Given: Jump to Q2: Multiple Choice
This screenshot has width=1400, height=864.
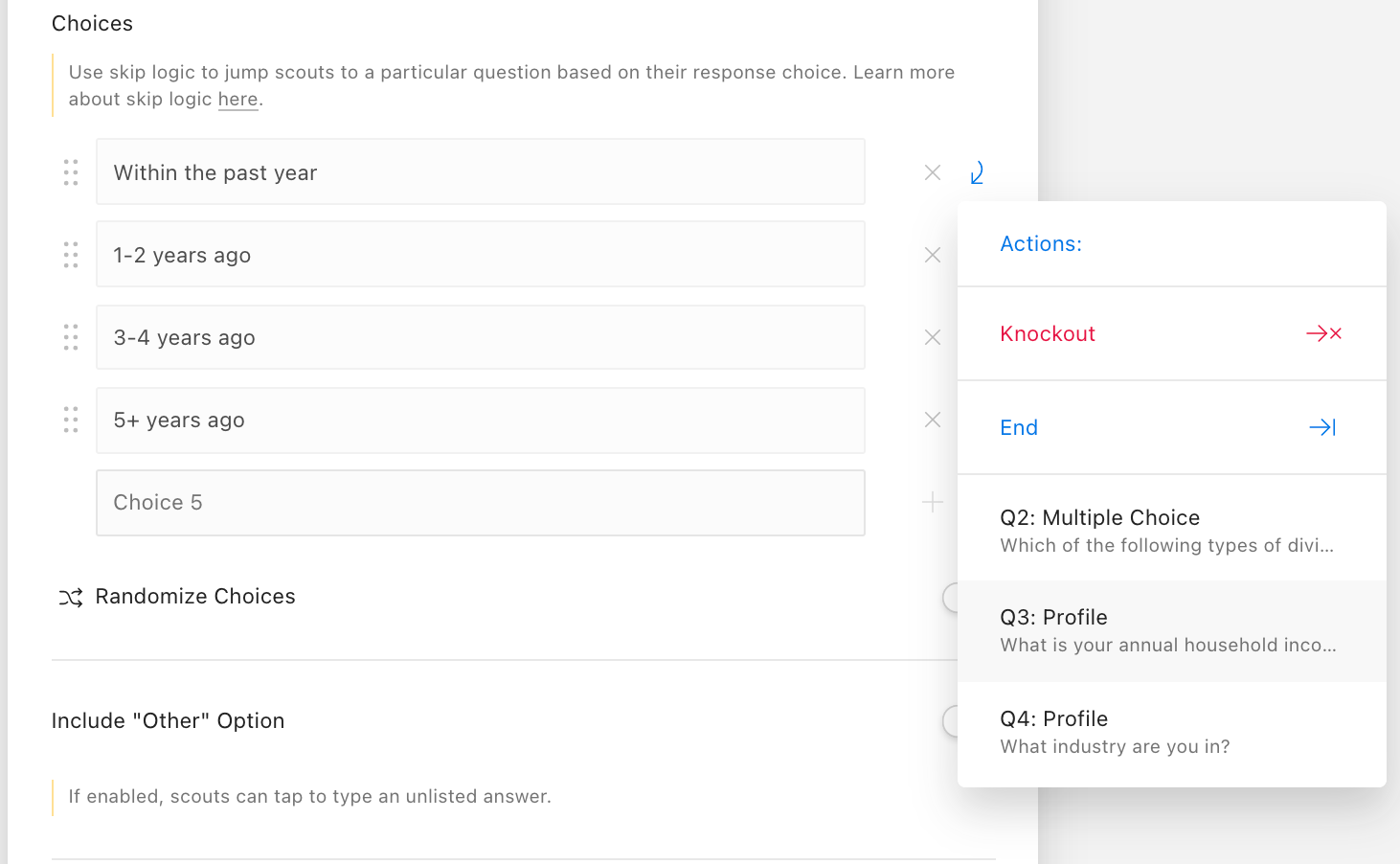Looking at the screenshot, I should pos(1172,530).
